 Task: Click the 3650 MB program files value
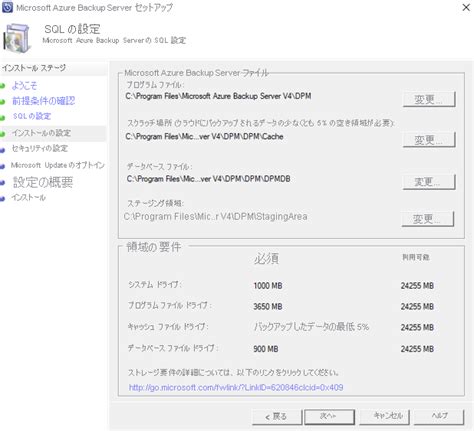[x=268, y=306]
